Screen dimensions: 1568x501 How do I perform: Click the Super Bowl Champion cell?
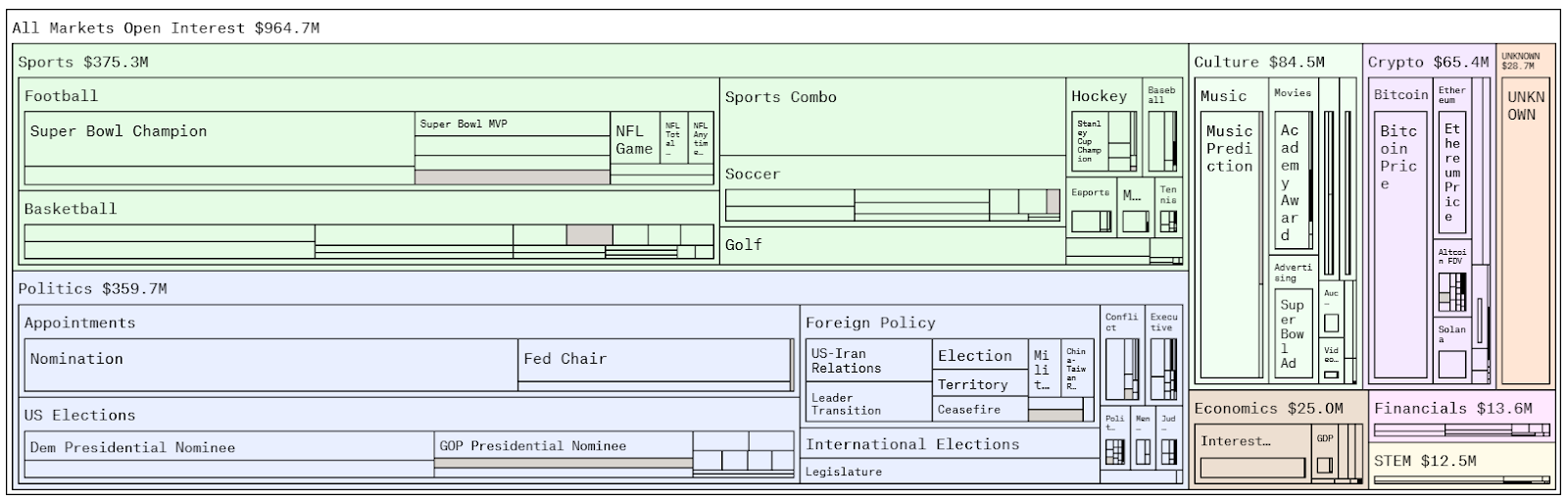(219, 139)
